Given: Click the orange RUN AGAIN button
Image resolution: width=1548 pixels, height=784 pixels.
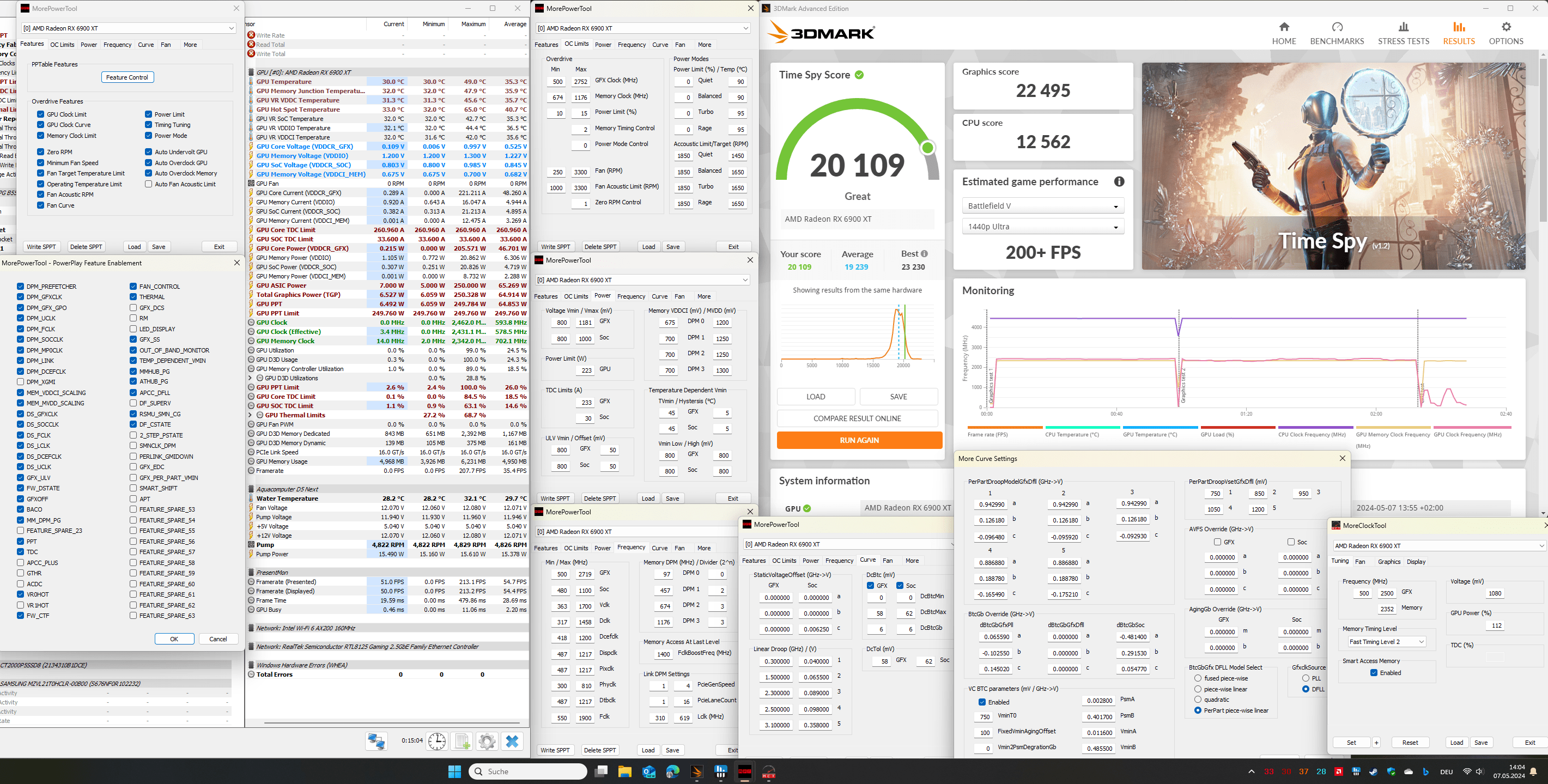Looking at the screenshot, I should pyautogui.click(x=859, y=440).
